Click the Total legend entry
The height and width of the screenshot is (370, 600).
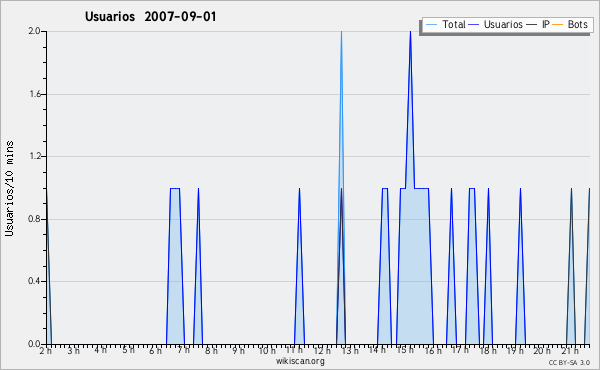[x=446, y=24]
